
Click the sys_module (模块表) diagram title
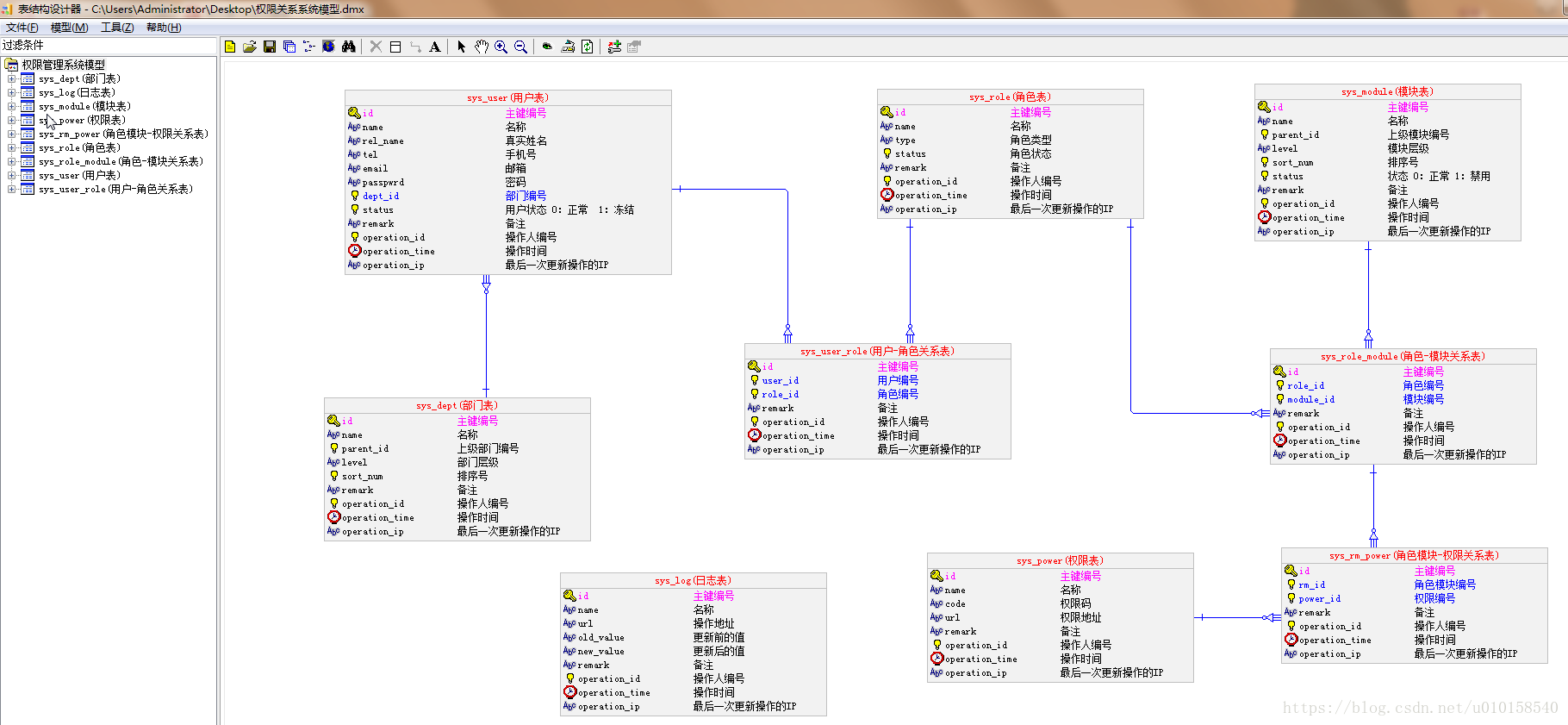(1387, 91)
